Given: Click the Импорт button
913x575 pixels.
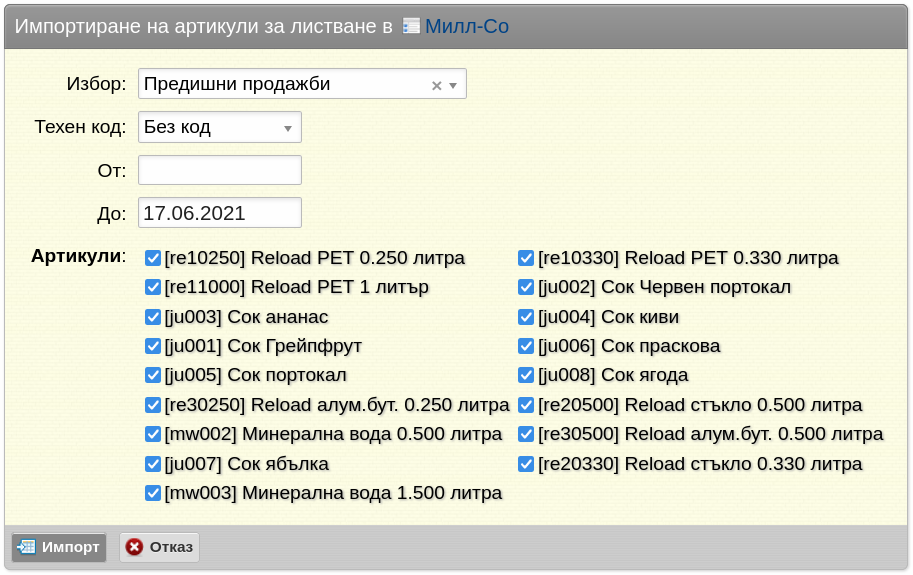Looking at the screenshot, I should [x=59, y=547].
